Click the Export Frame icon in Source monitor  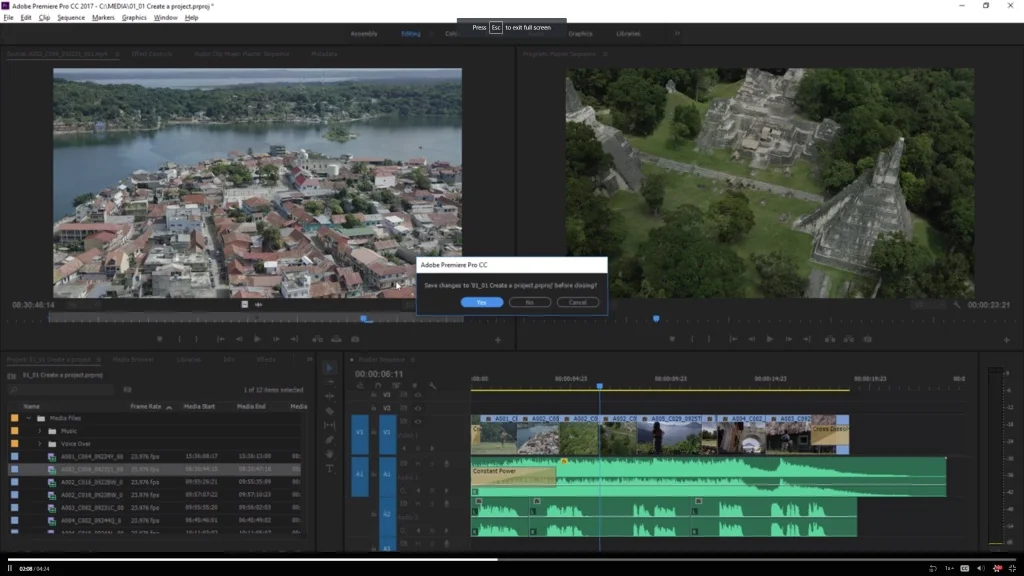point(354,339)
